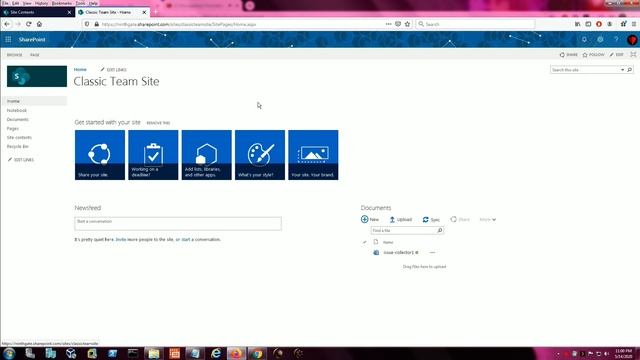The width and height of the screenshot is (640, 360).
Task: Show sidebars in Firefox toolbar
Action: coord(588,24)
